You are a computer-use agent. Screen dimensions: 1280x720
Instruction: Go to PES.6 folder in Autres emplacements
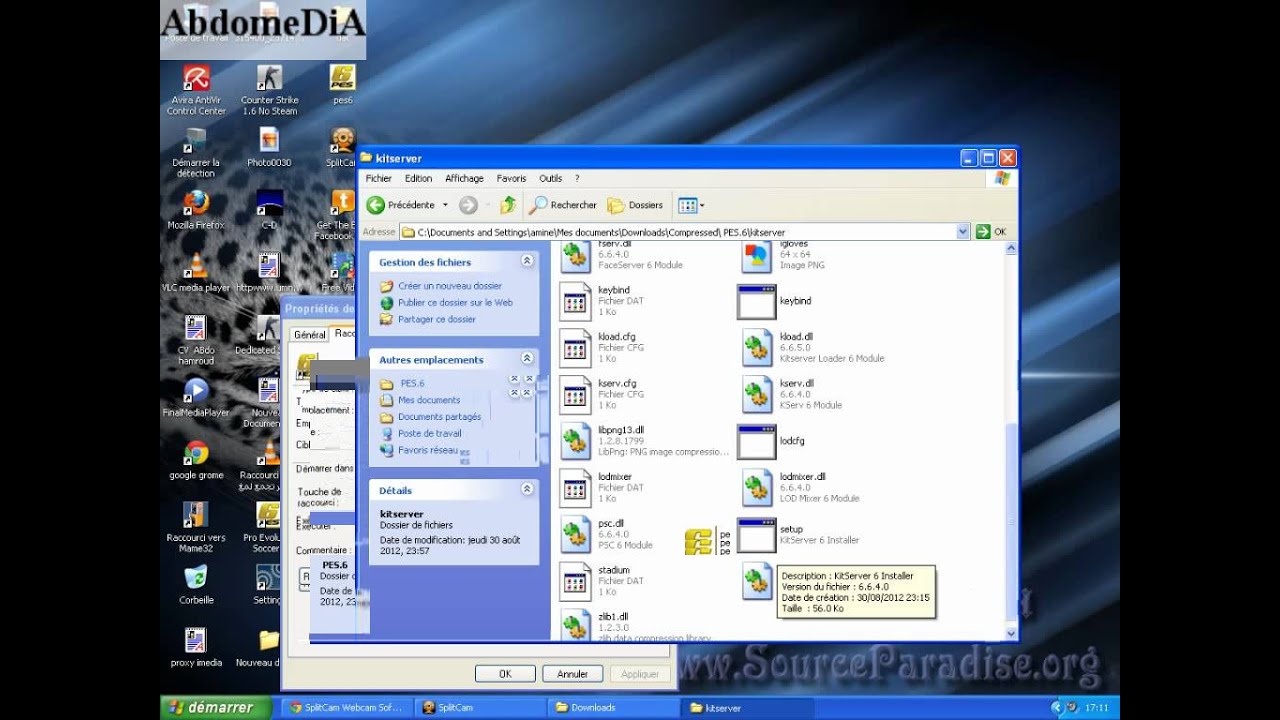pos(413,383)
